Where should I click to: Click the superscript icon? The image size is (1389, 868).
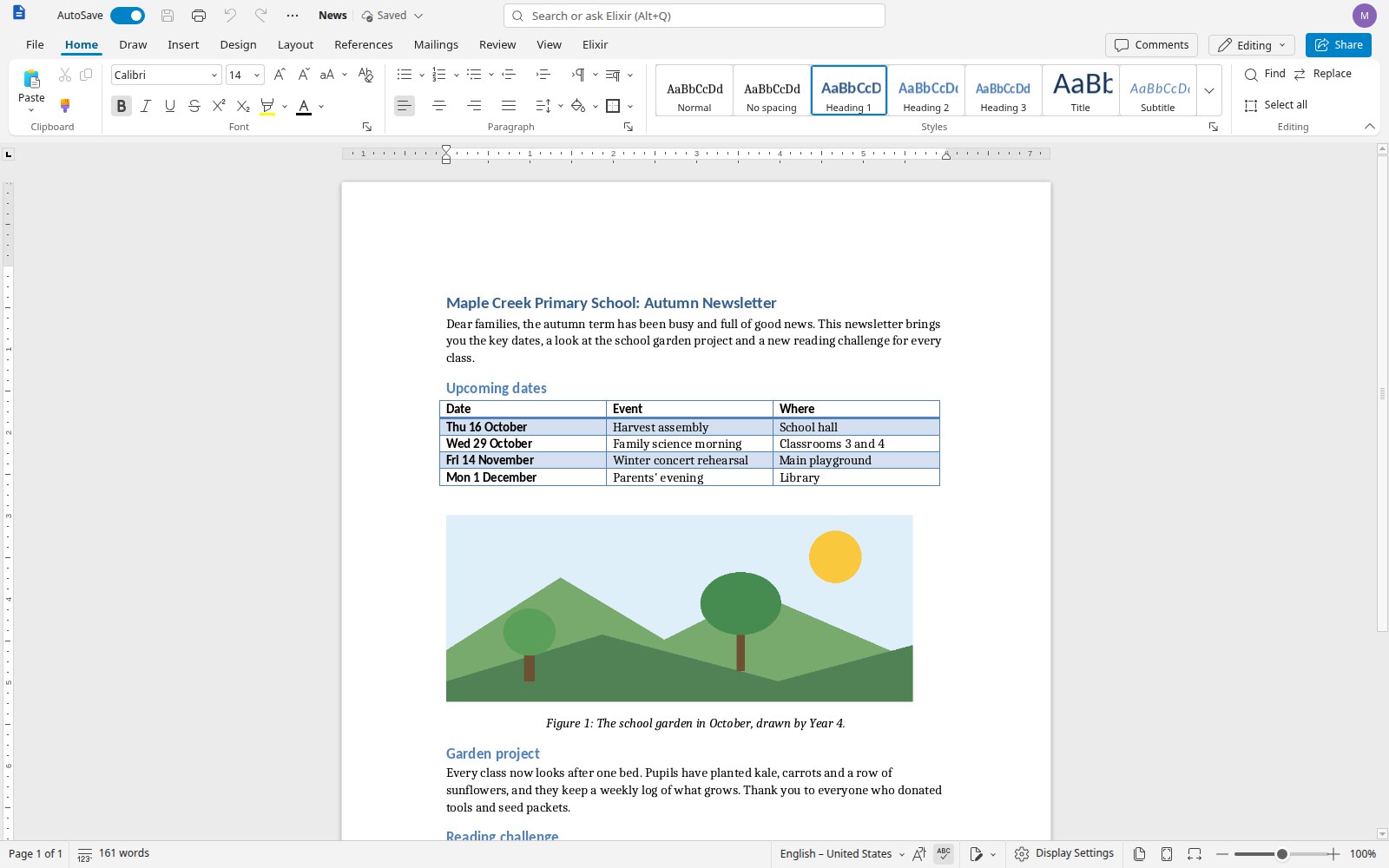(219, 106)
